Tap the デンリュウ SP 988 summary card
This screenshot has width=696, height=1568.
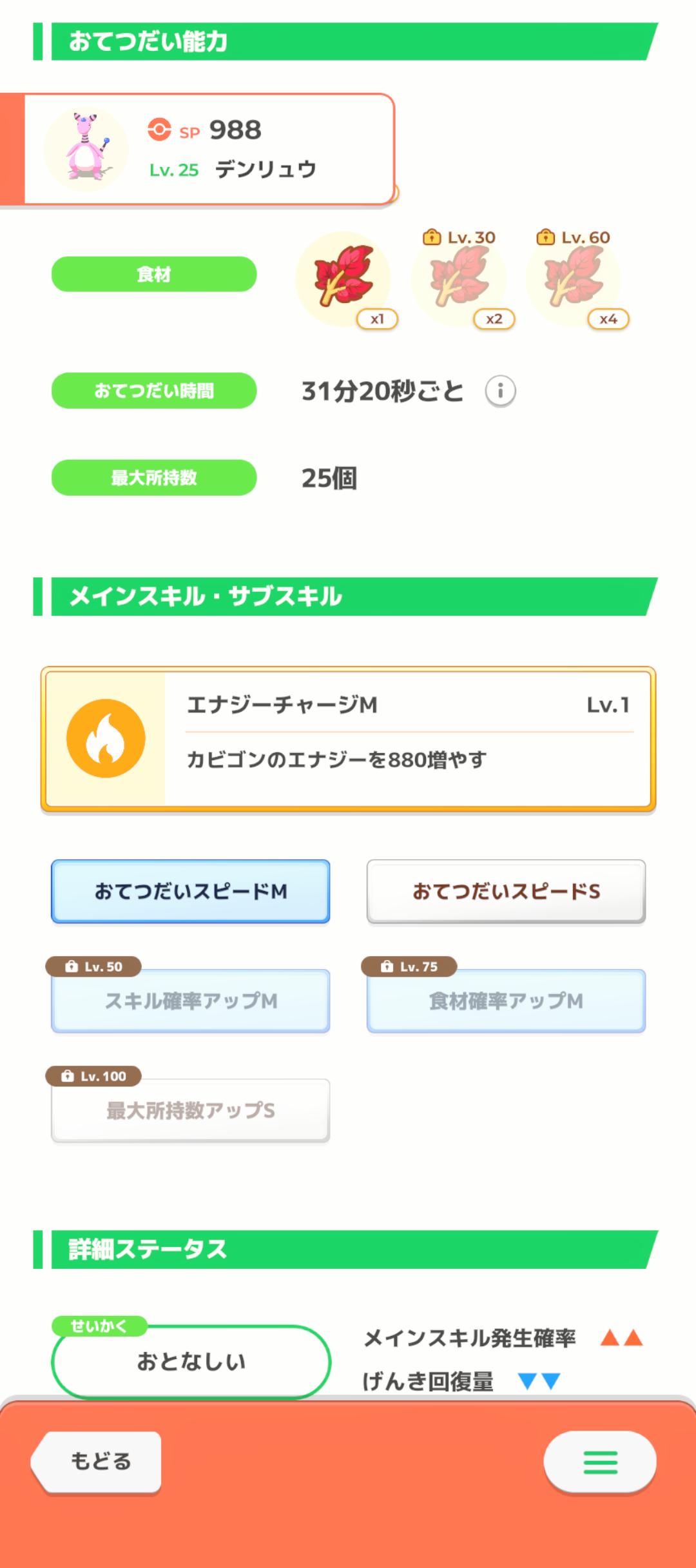[271, 149]
